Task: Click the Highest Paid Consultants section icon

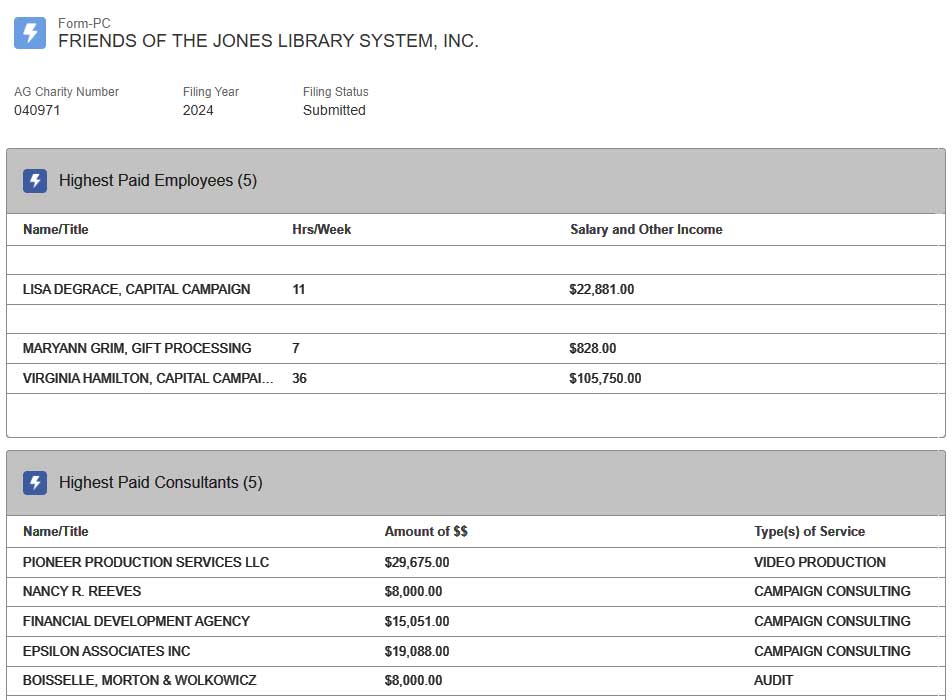Action: pyautogui.click(x=35, y=483)
